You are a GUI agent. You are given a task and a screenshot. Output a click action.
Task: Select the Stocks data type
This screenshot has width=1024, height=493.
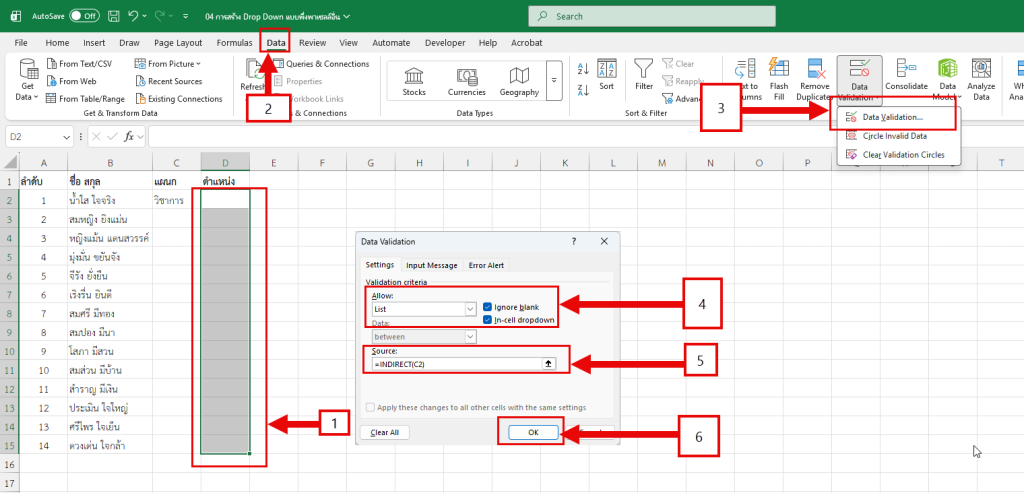pyautogui.click(x=414, y=81)
